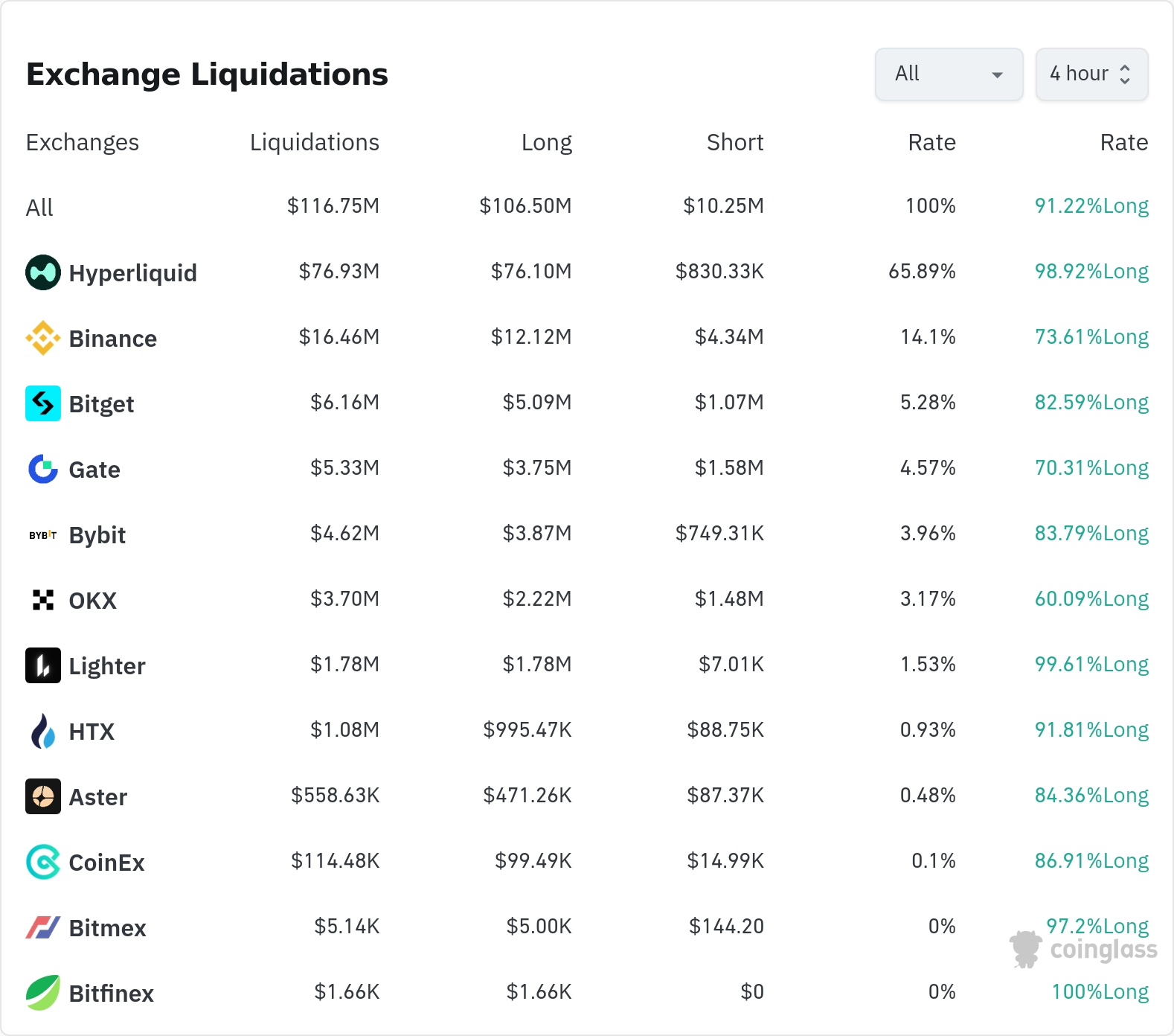Viewport: 1174px width, 1036px height.
Task: Click the Lighter exchange logo icon
Action: [43, 665]
